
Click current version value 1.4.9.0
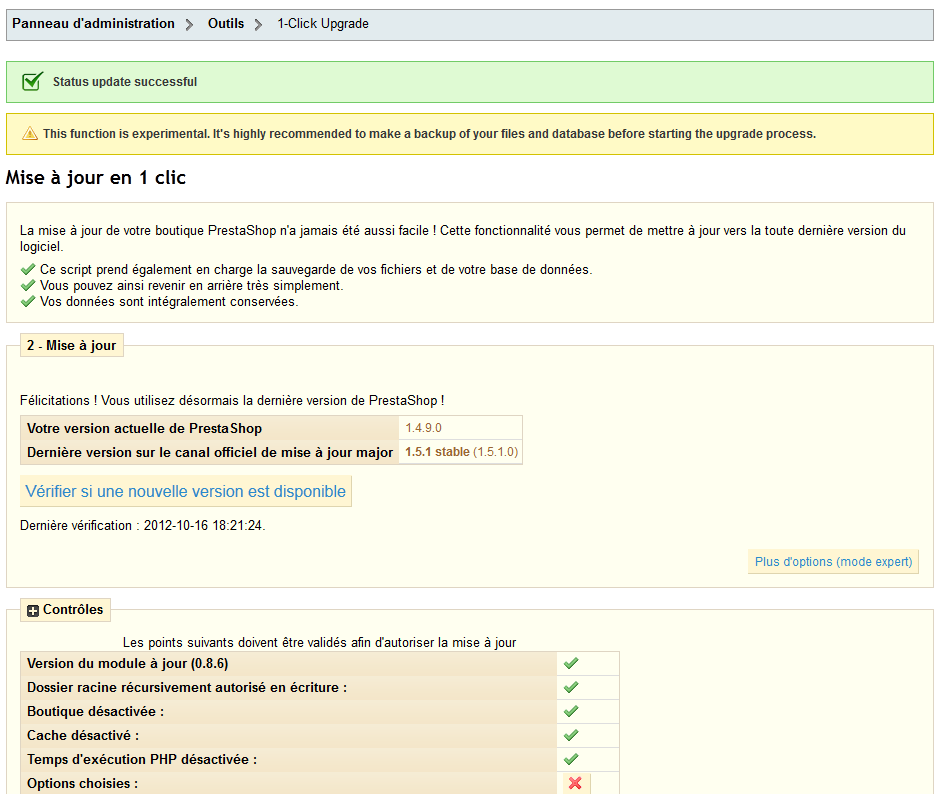[423, 428]
